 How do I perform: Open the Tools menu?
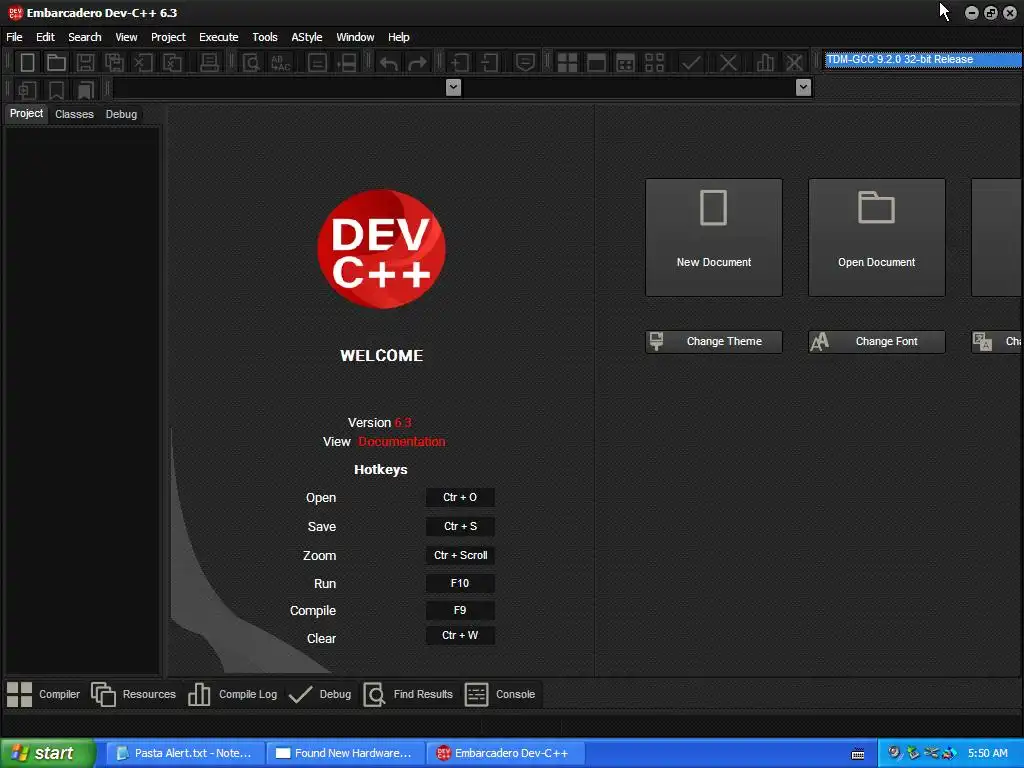pyautogui.click(x=264, y=37)
